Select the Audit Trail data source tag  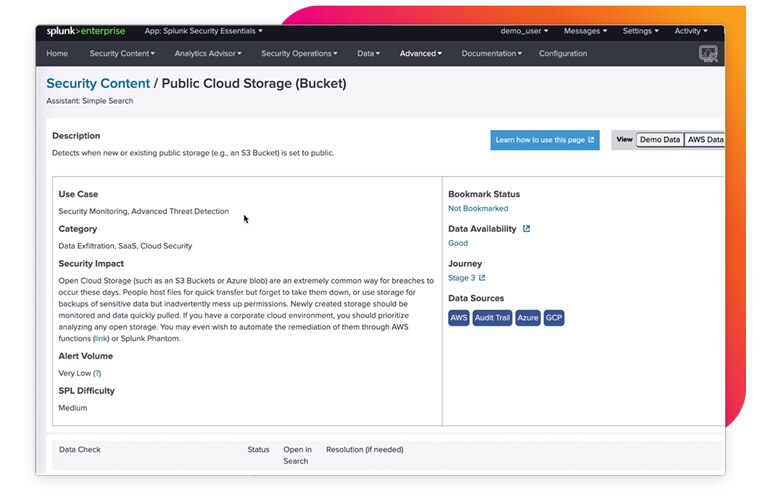[492, 318]
